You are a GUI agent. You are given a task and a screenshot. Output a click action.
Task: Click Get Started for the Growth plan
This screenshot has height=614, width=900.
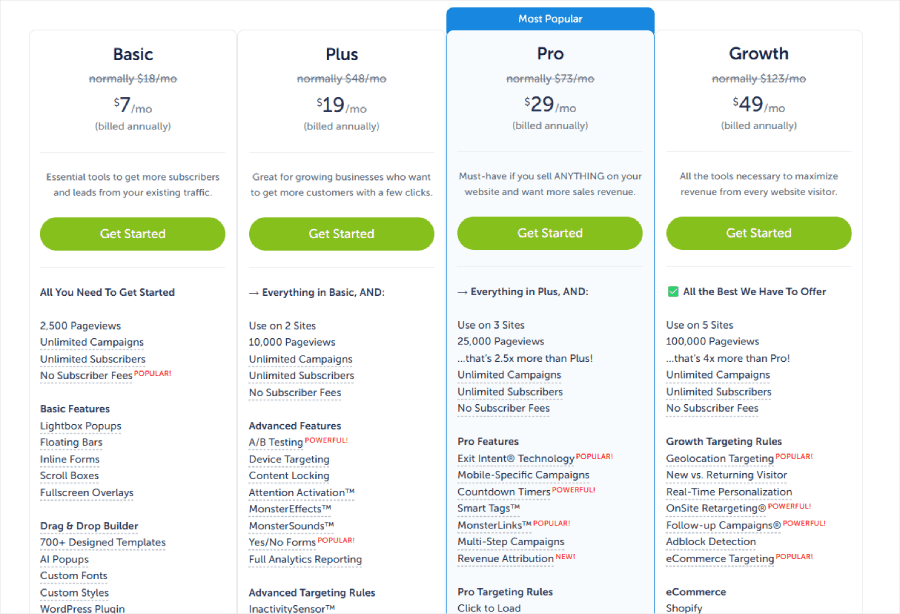(758, 233)
